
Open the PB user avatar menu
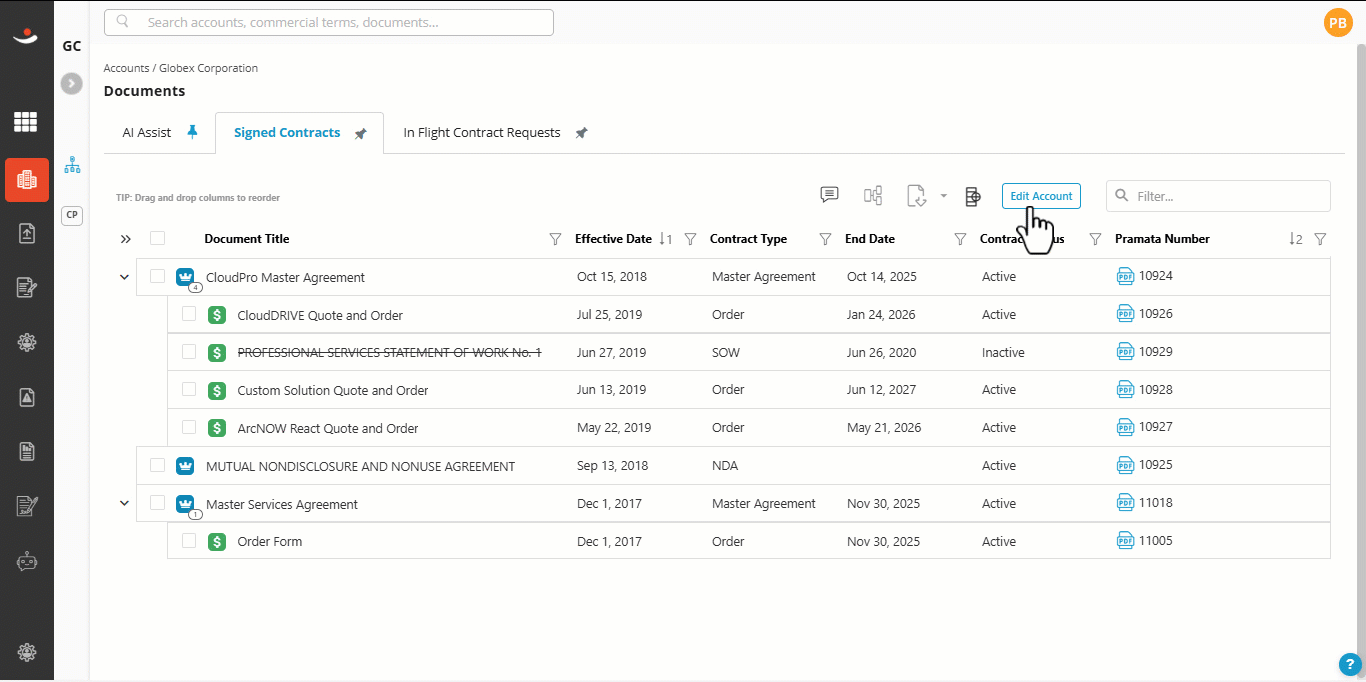tap(1337, 23)
